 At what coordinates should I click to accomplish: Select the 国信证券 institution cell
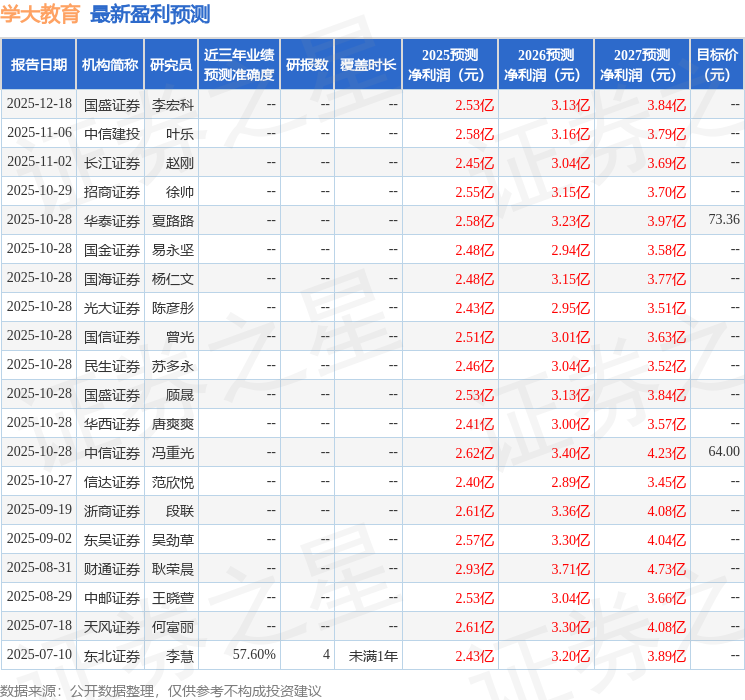tap(112, 337)
